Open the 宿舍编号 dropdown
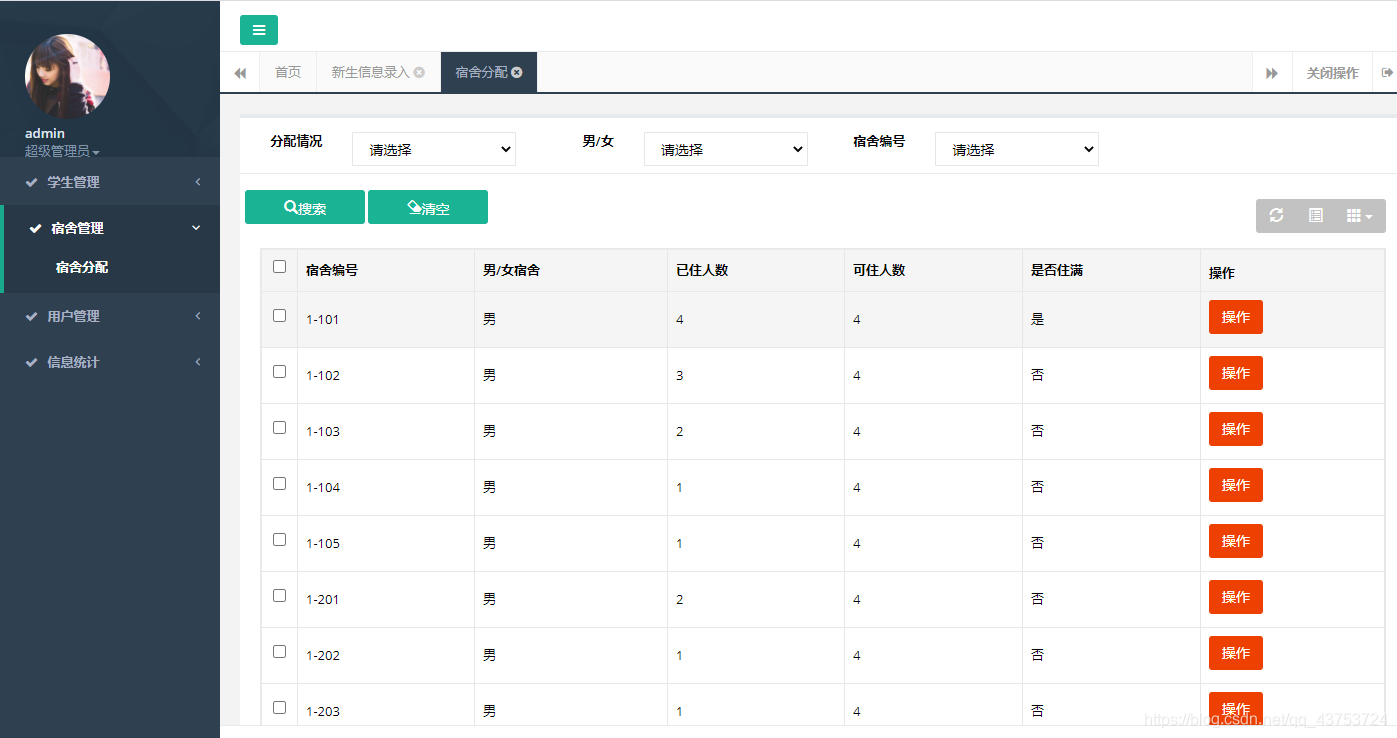The width and height of the screenshot is (1397, 738). point(1016,150)
